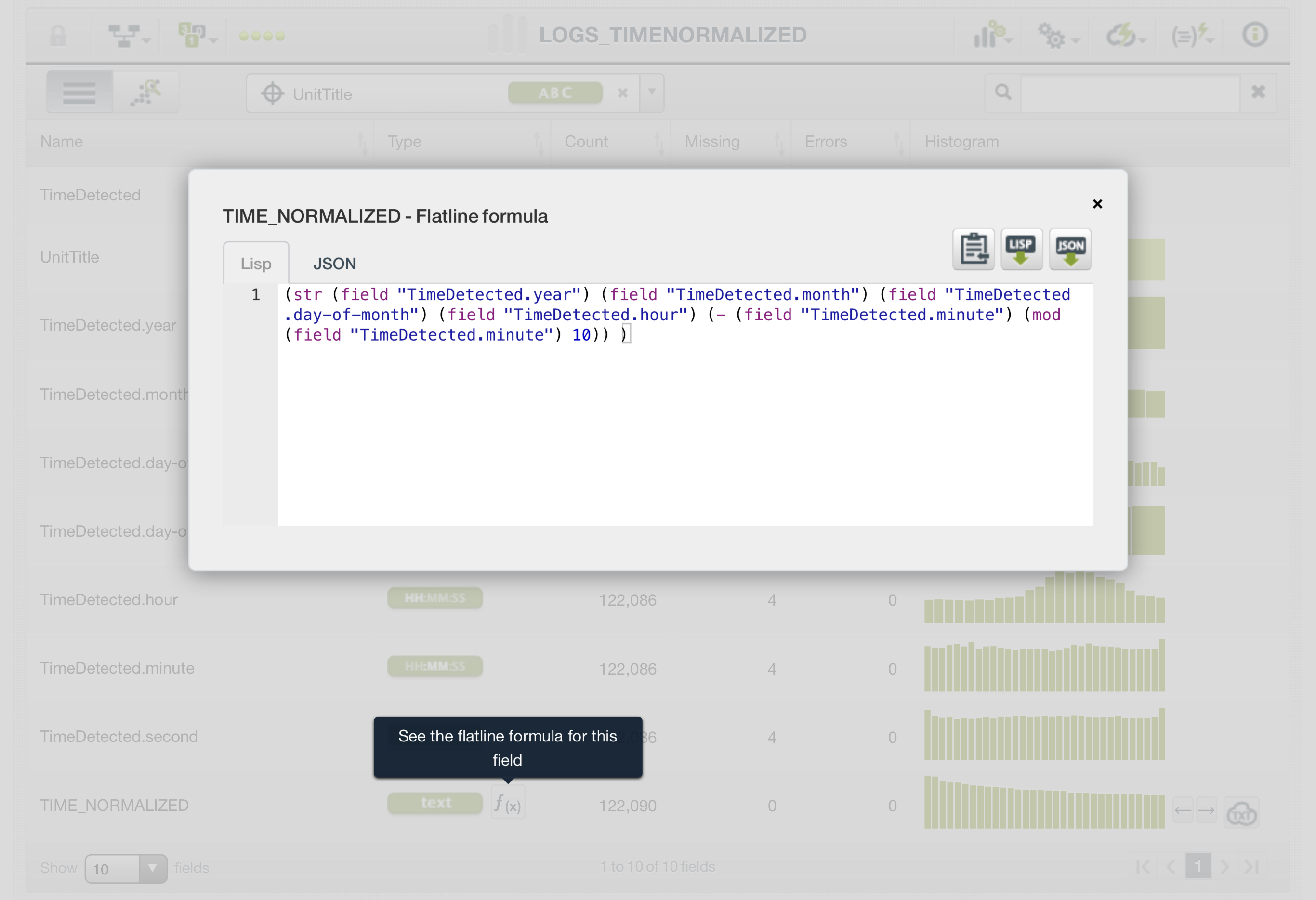Close the Flatline formula dialog
Image resolution: width=1316 pixels, height=900 pixels.
[1097, 204]
